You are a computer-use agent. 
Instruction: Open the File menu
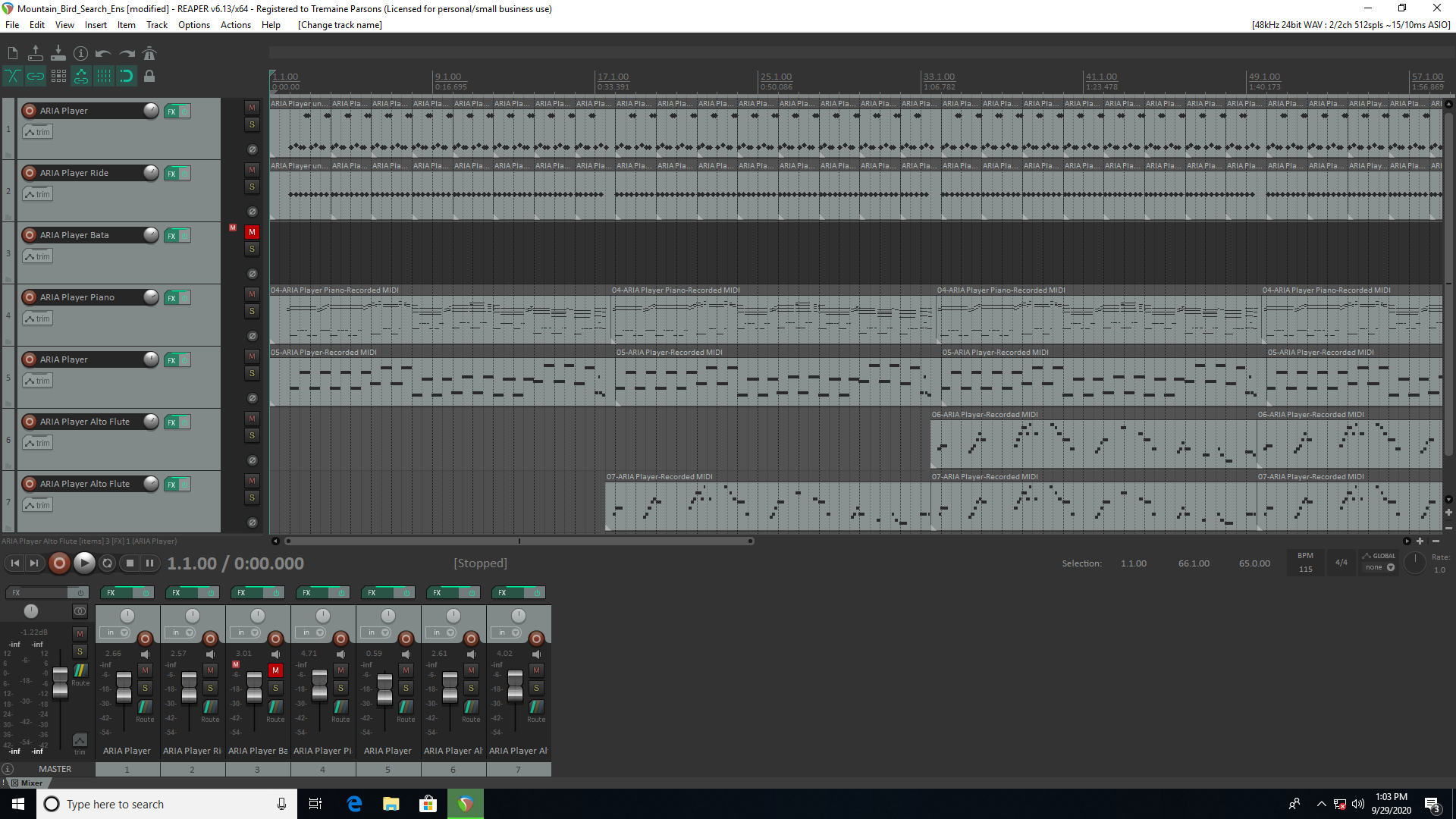coord(12,25)
